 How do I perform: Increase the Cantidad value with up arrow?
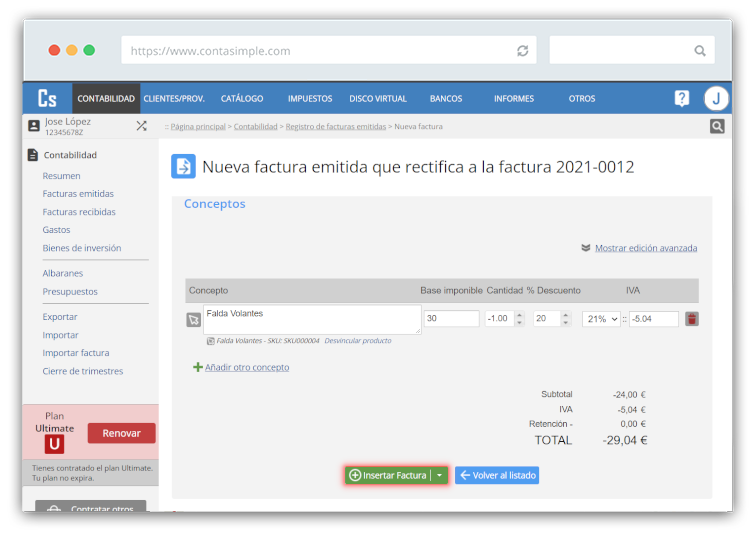point(519,315)
